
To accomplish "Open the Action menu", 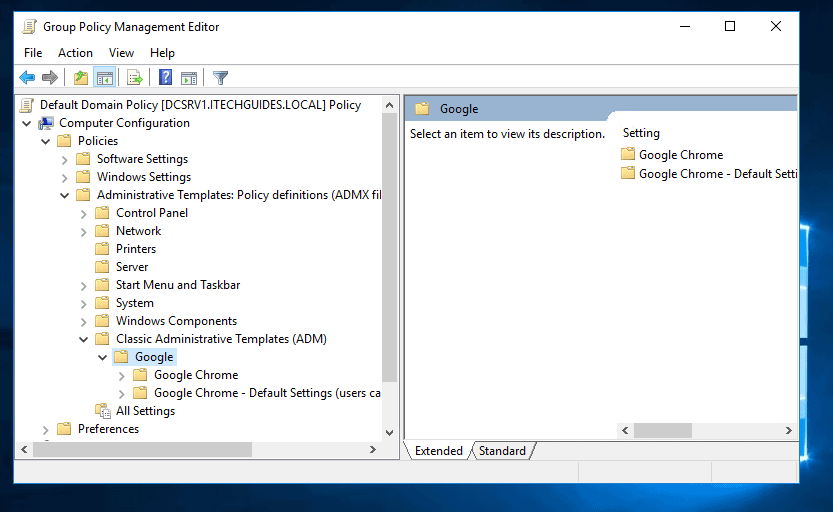I will point(75,53).
